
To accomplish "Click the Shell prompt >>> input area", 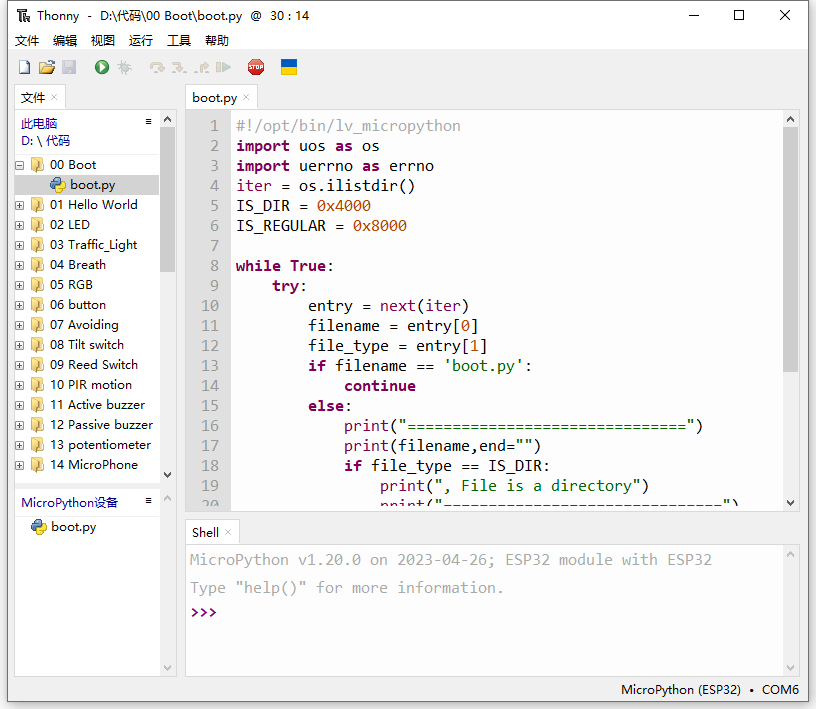I will click(x=484, y=613).
